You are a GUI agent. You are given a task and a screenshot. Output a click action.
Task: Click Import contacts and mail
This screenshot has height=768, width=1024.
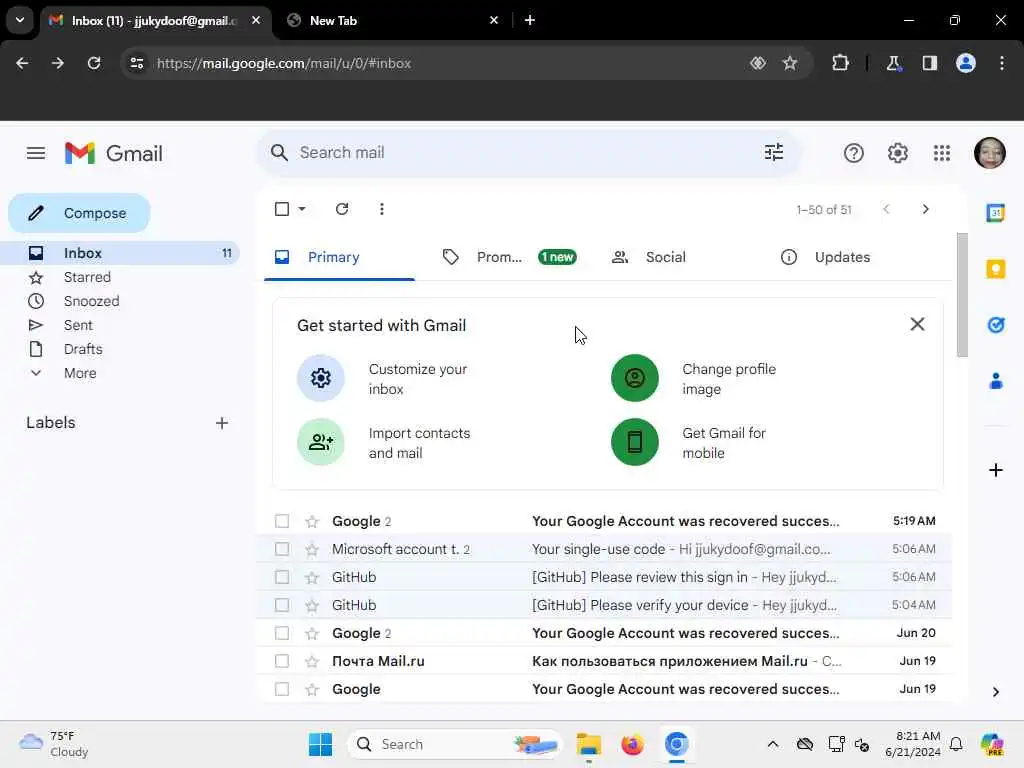pos(385,443)
